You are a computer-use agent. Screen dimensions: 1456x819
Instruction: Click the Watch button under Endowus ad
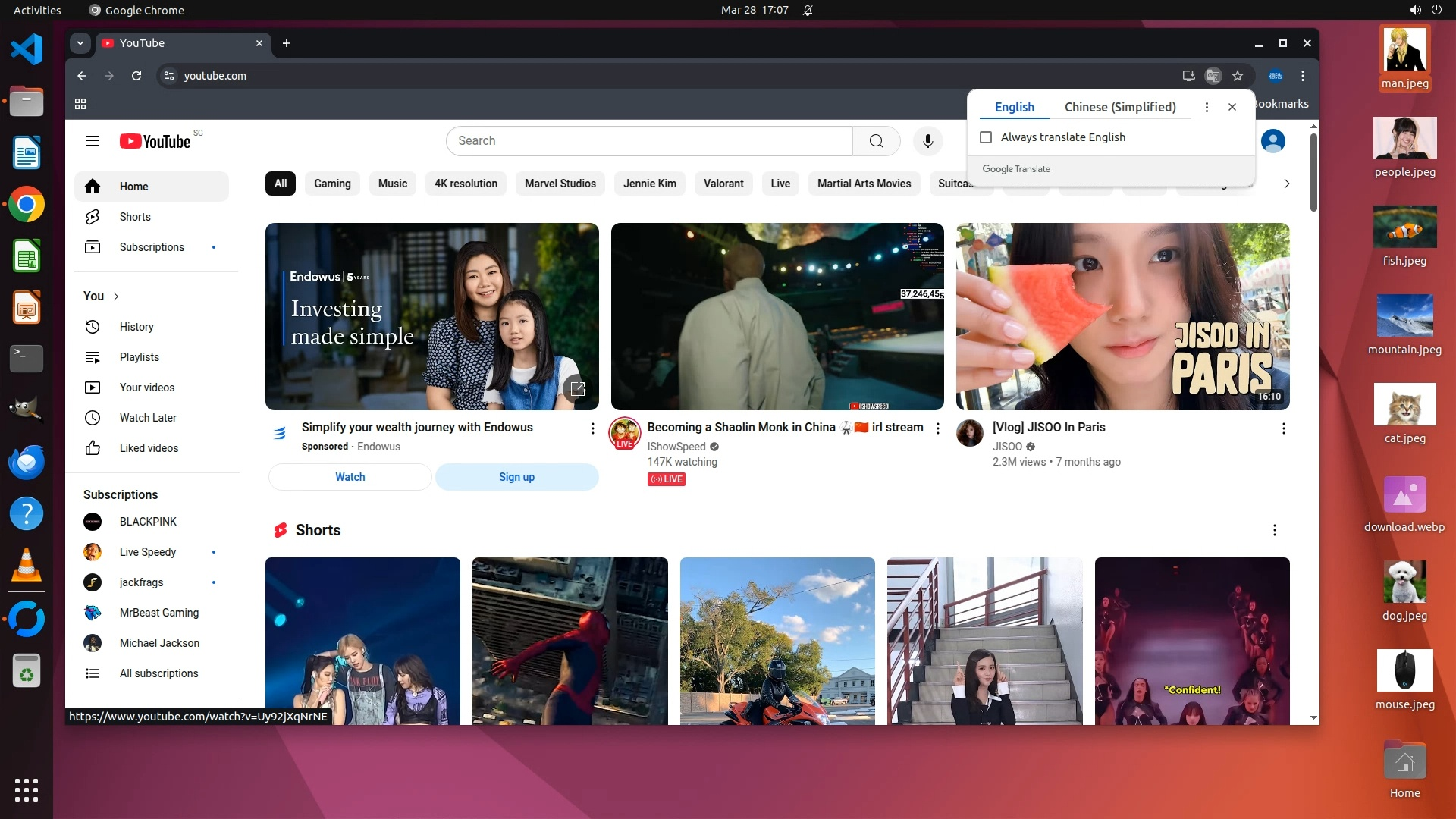[x=350, y=477]
